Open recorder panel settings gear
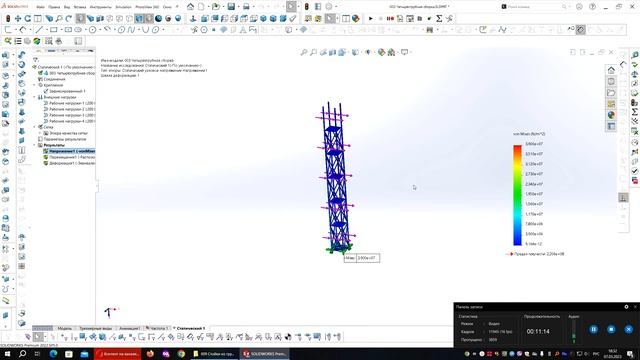The image size is (640, 360). pos(626,307)
